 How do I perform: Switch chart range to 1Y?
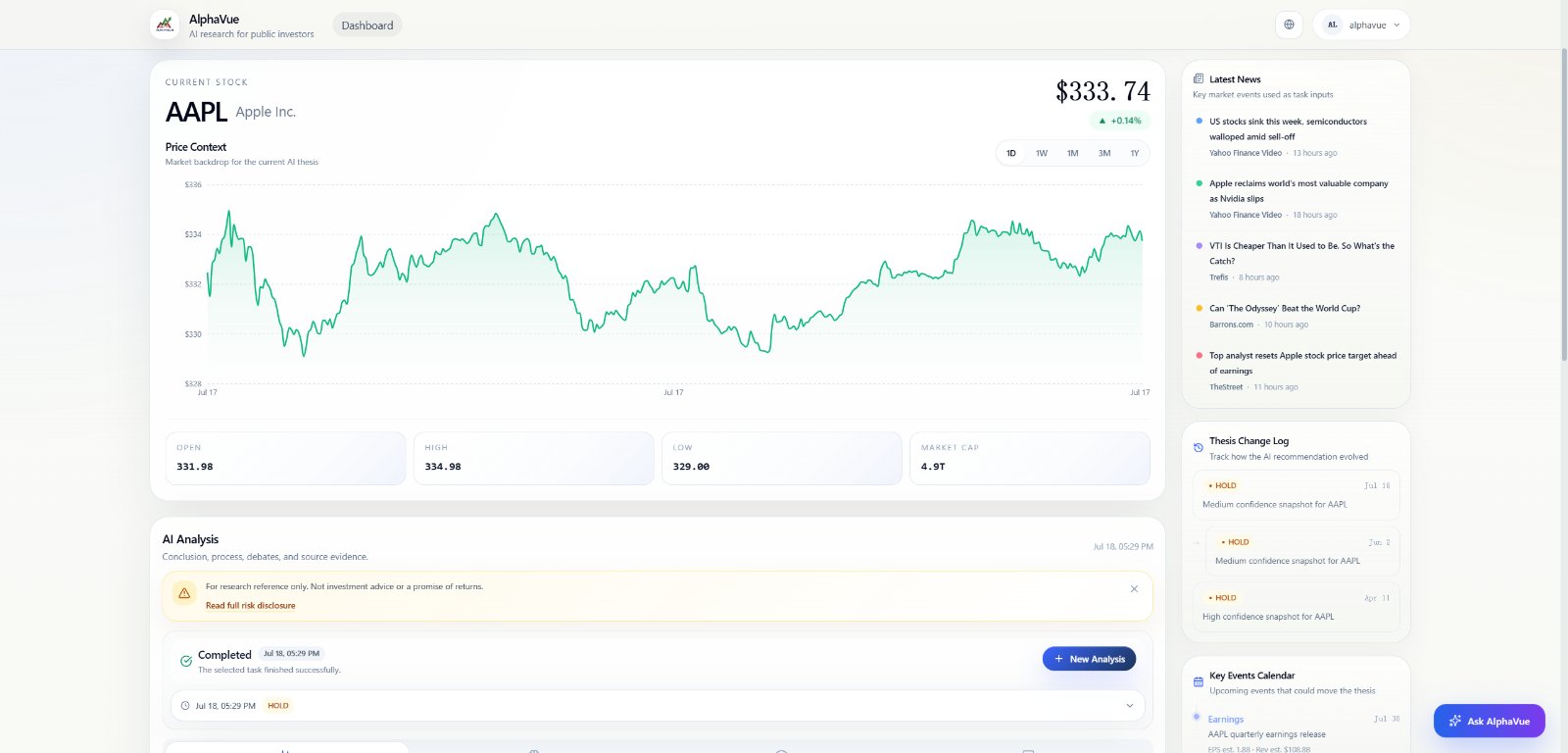[x=1135, y=153]
